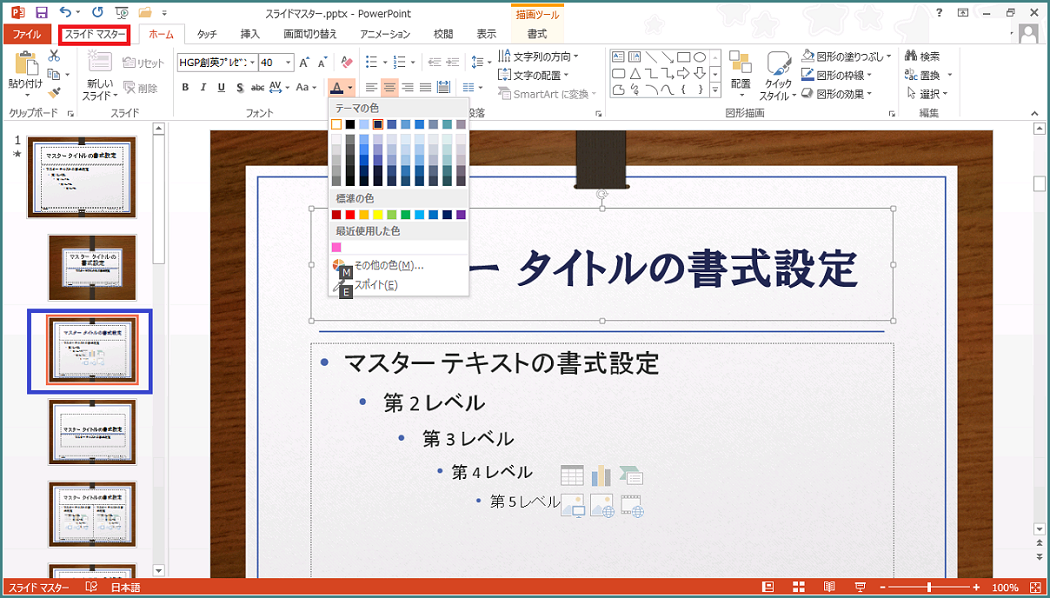Open the Aa change case dropdown
Screen dimensions: 1050x598
pyautogui.click(x=306, y=87)
